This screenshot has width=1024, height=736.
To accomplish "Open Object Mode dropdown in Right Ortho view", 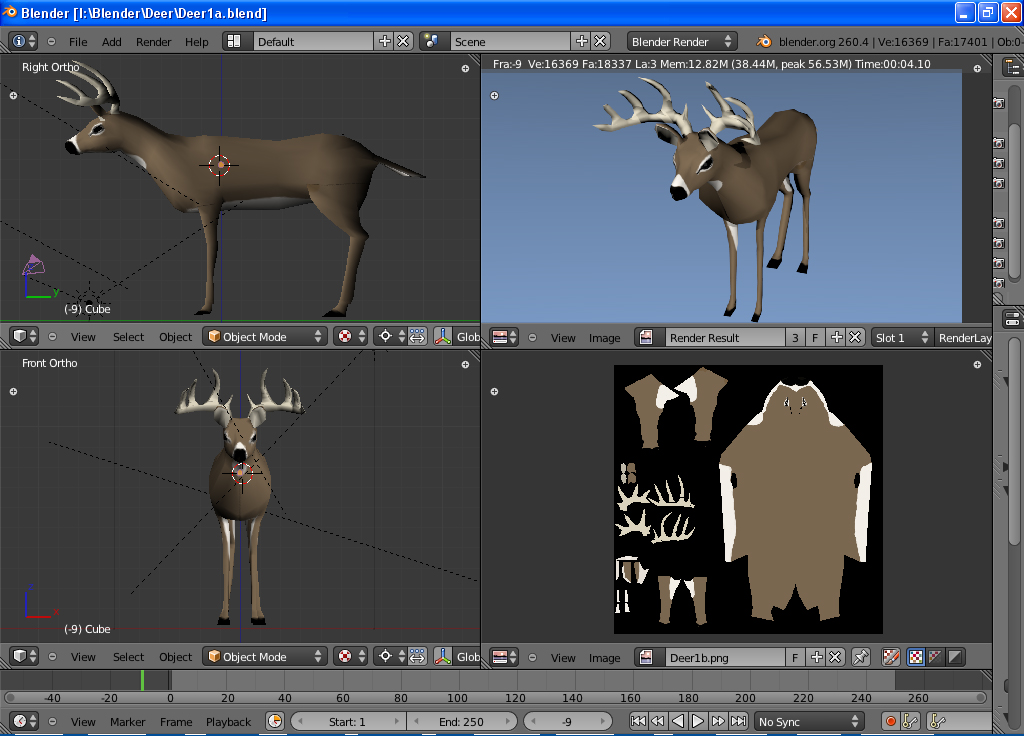I will coord(265,337).
